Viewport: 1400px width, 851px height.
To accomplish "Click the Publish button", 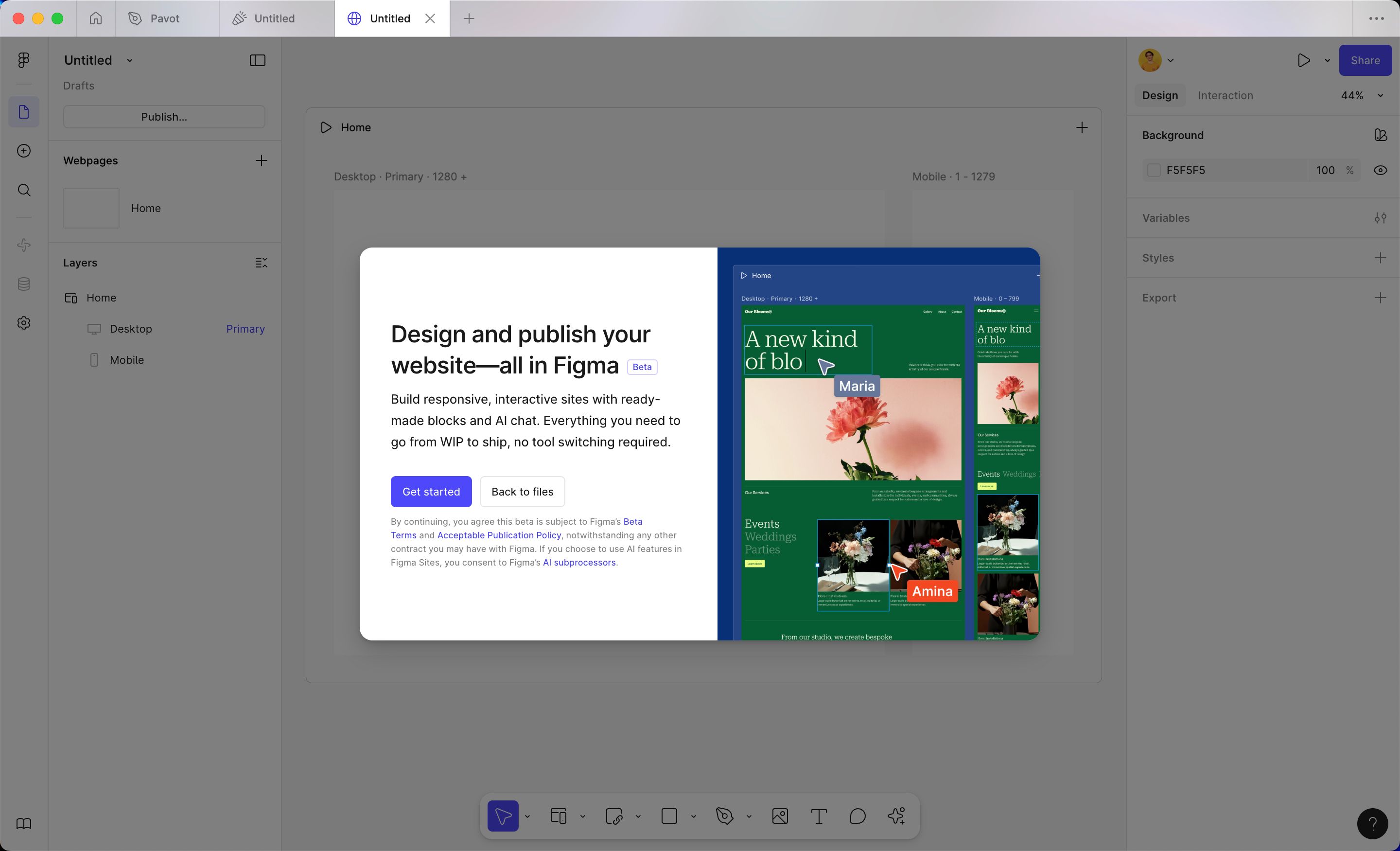I will 164,117.
